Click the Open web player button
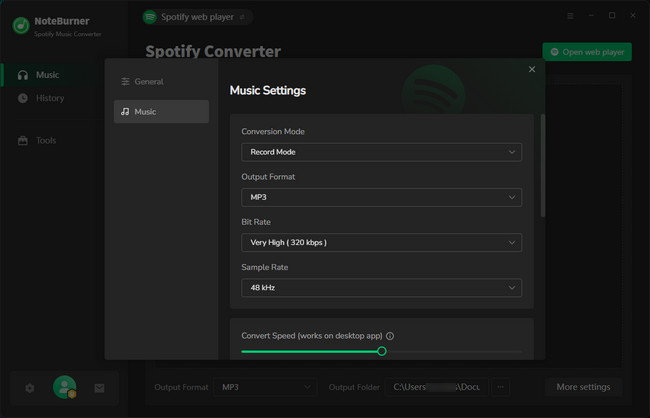The image size is (650, 418). point(587,52)
